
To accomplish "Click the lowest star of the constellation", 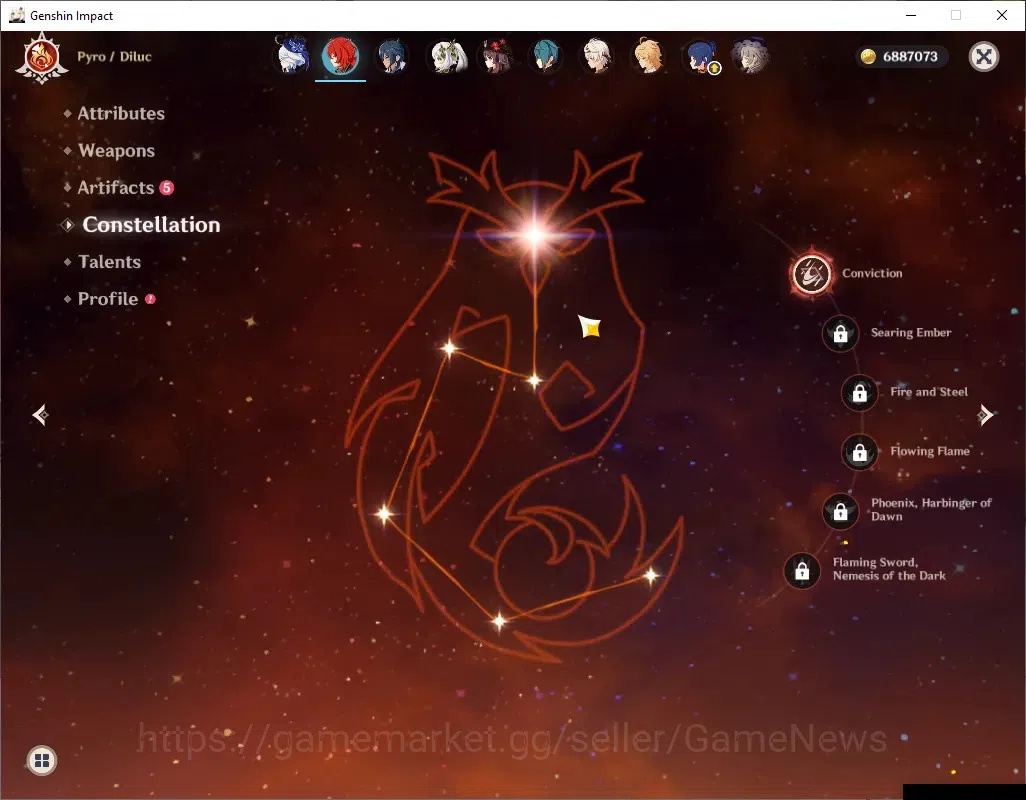I will coord(499,621).
